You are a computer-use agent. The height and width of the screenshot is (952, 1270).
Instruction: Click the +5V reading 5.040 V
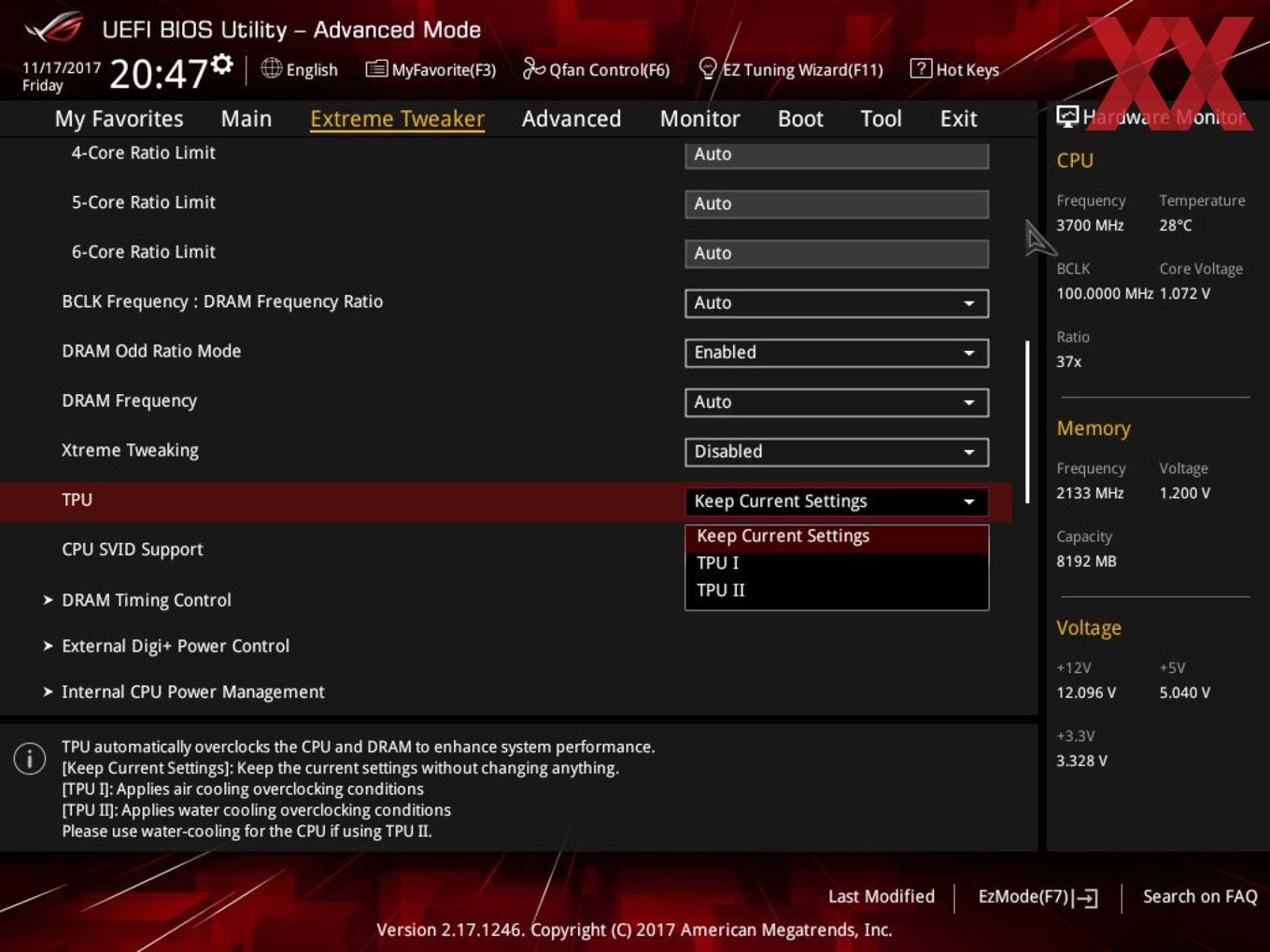(1184, 693)
